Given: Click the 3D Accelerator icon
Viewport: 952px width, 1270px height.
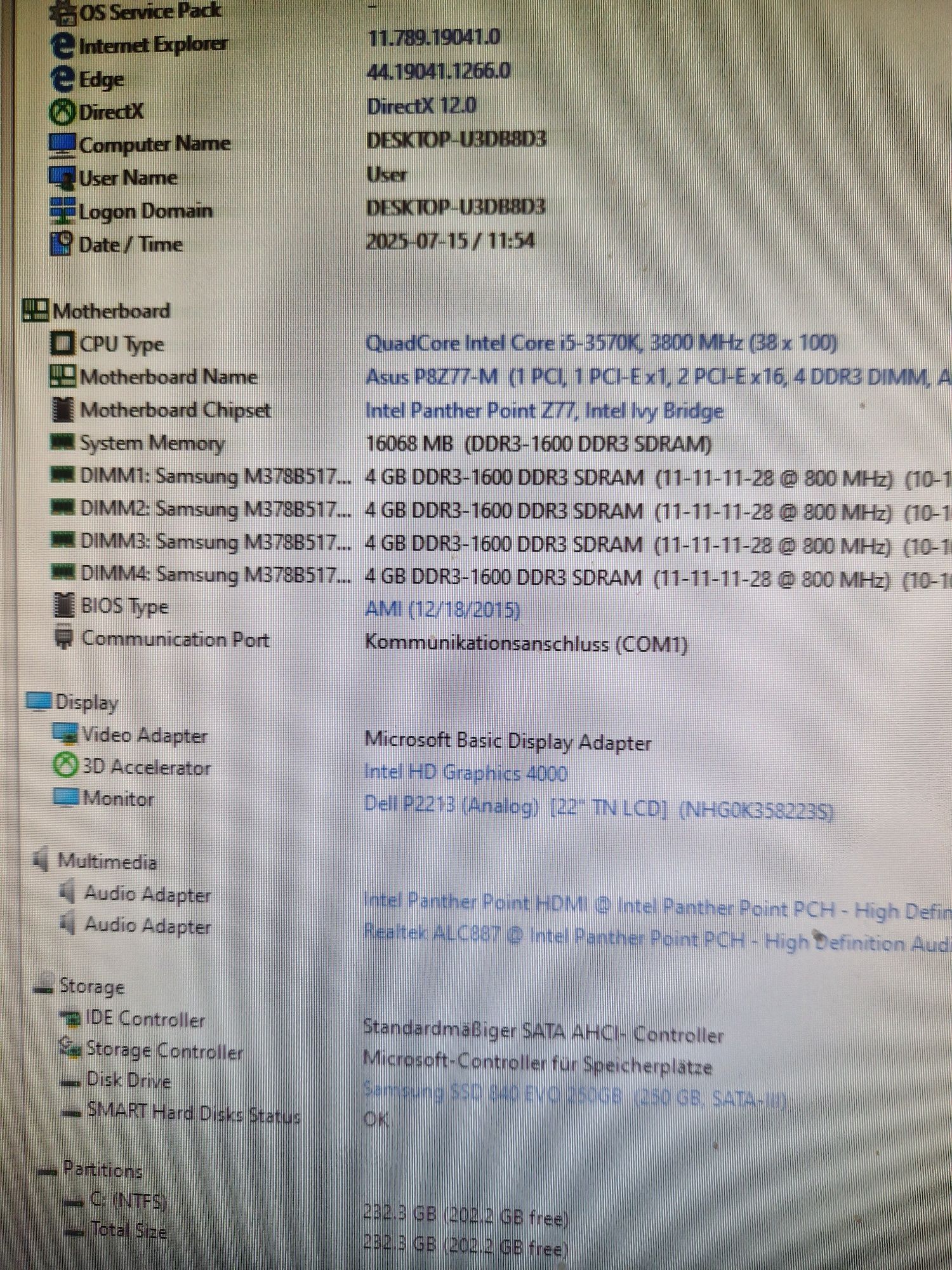Looking at the screenshot, I should click(x=65, y=765).
